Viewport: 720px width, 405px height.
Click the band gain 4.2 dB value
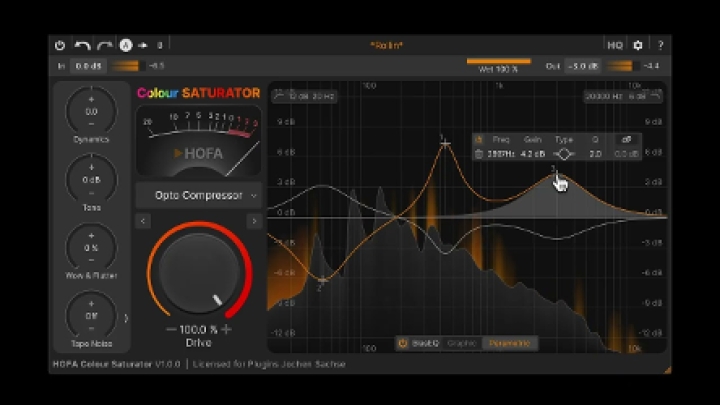533,154
